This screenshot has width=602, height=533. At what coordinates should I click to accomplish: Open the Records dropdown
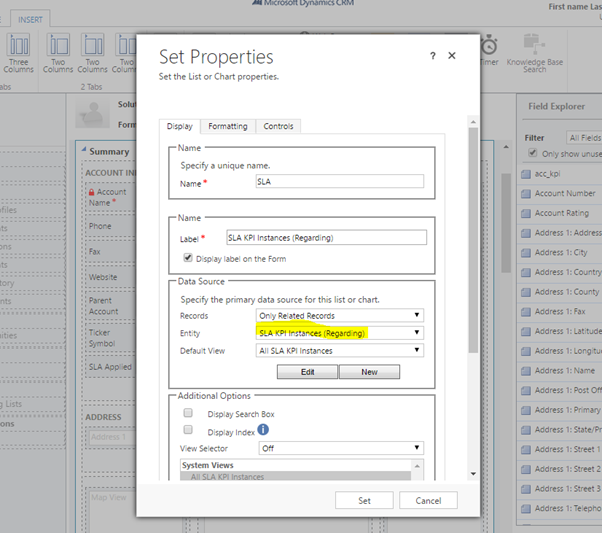(340, 315)
